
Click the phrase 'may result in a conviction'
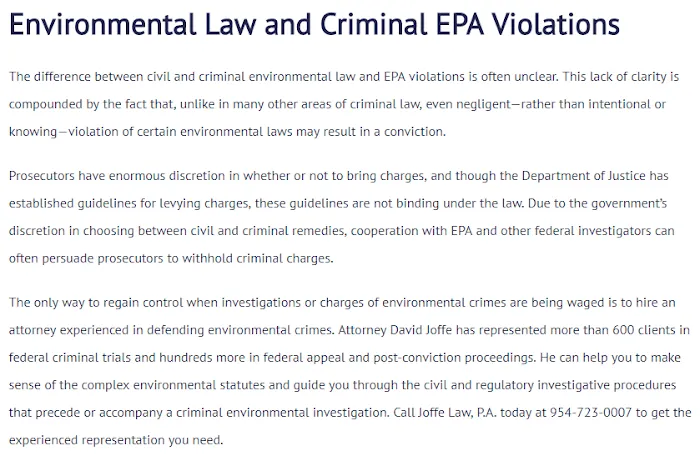click(370, 132)
